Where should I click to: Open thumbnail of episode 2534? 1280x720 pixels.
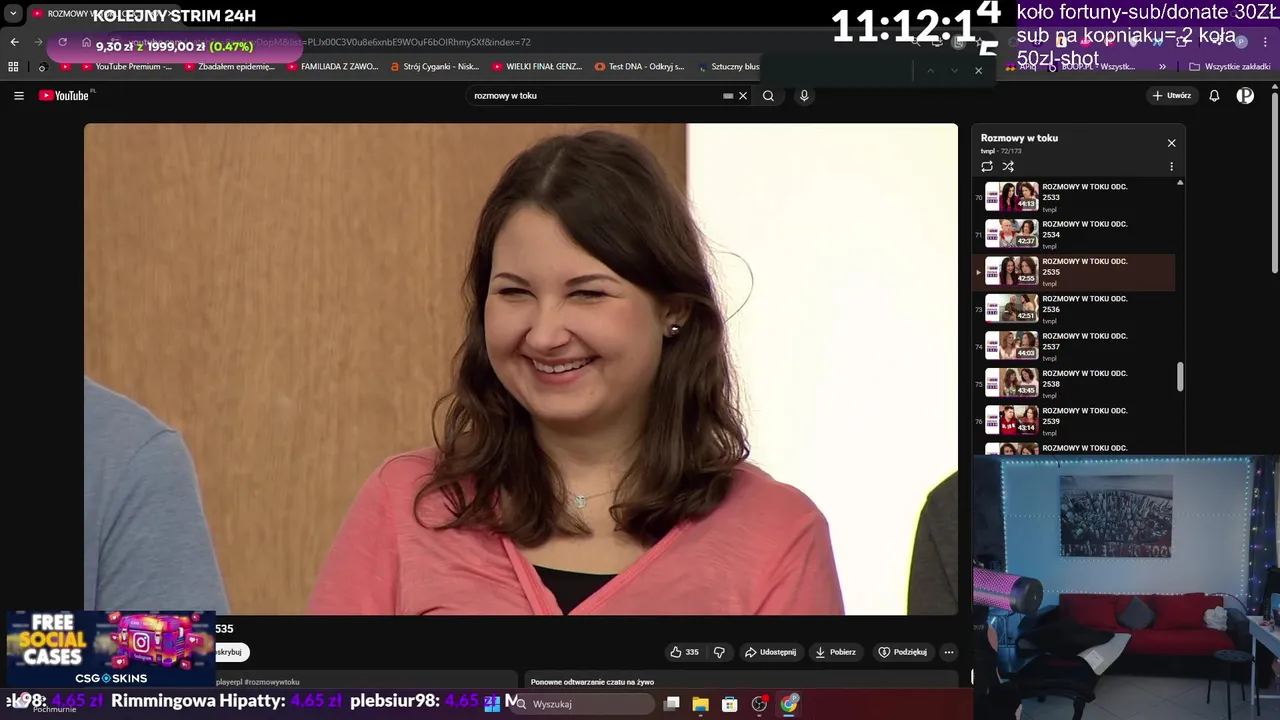pos(1012,234)
